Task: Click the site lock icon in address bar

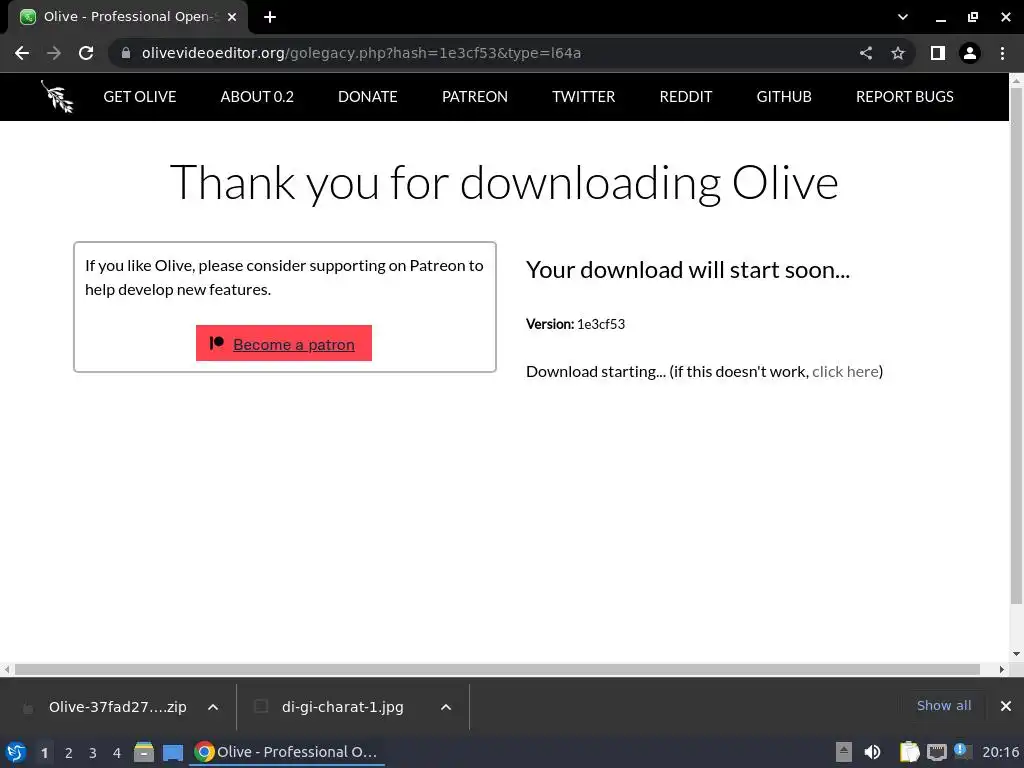Action: point(126,53)
